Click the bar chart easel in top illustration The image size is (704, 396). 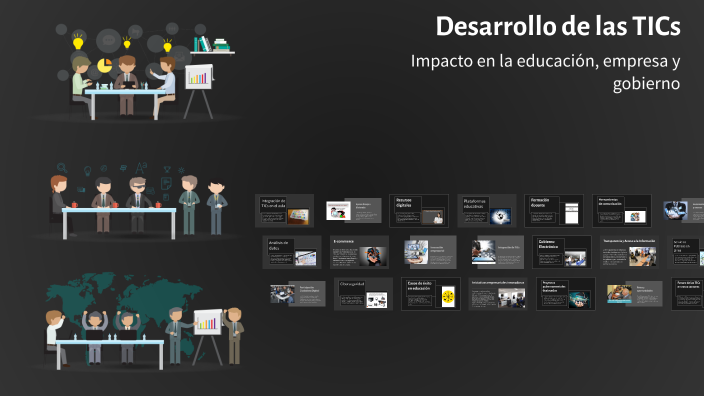(x=198, y=91)
